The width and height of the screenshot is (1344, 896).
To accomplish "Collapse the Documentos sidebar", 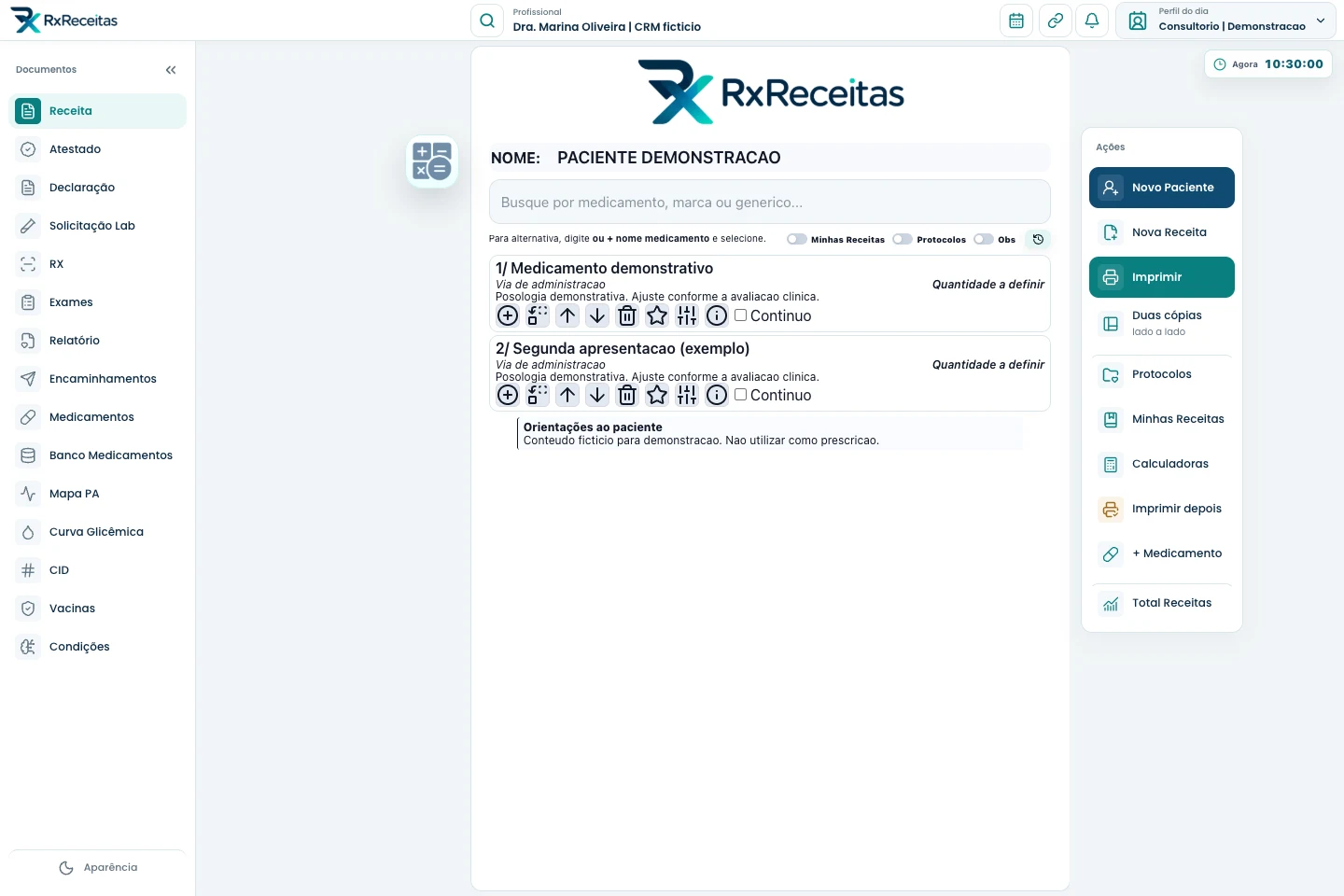I will (x=171, y=70).
